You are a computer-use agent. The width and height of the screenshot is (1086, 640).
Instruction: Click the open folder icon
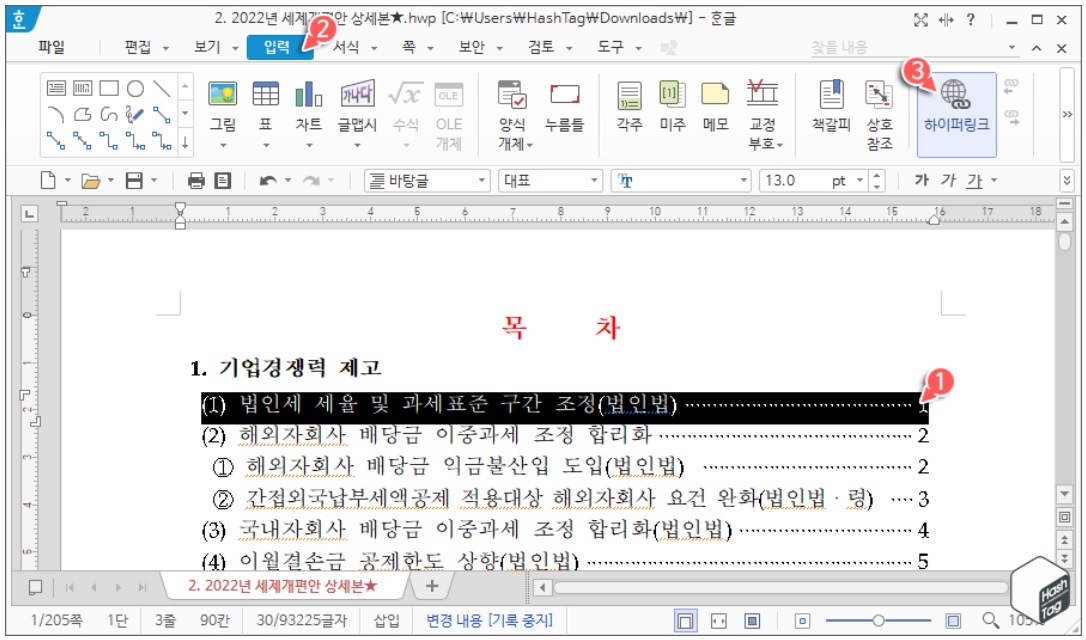(91, 181)
